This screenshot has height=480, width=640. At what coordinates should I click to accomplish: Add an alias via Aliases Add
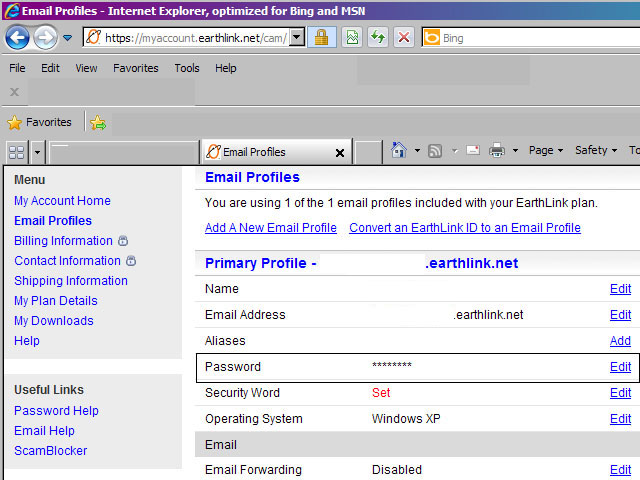coord(620,341)
